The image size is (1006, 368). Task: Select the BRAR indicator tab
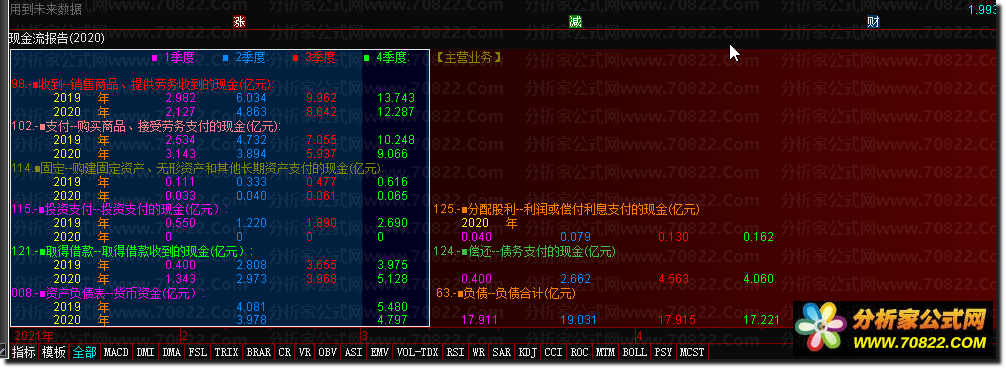(x=259, y=352)
